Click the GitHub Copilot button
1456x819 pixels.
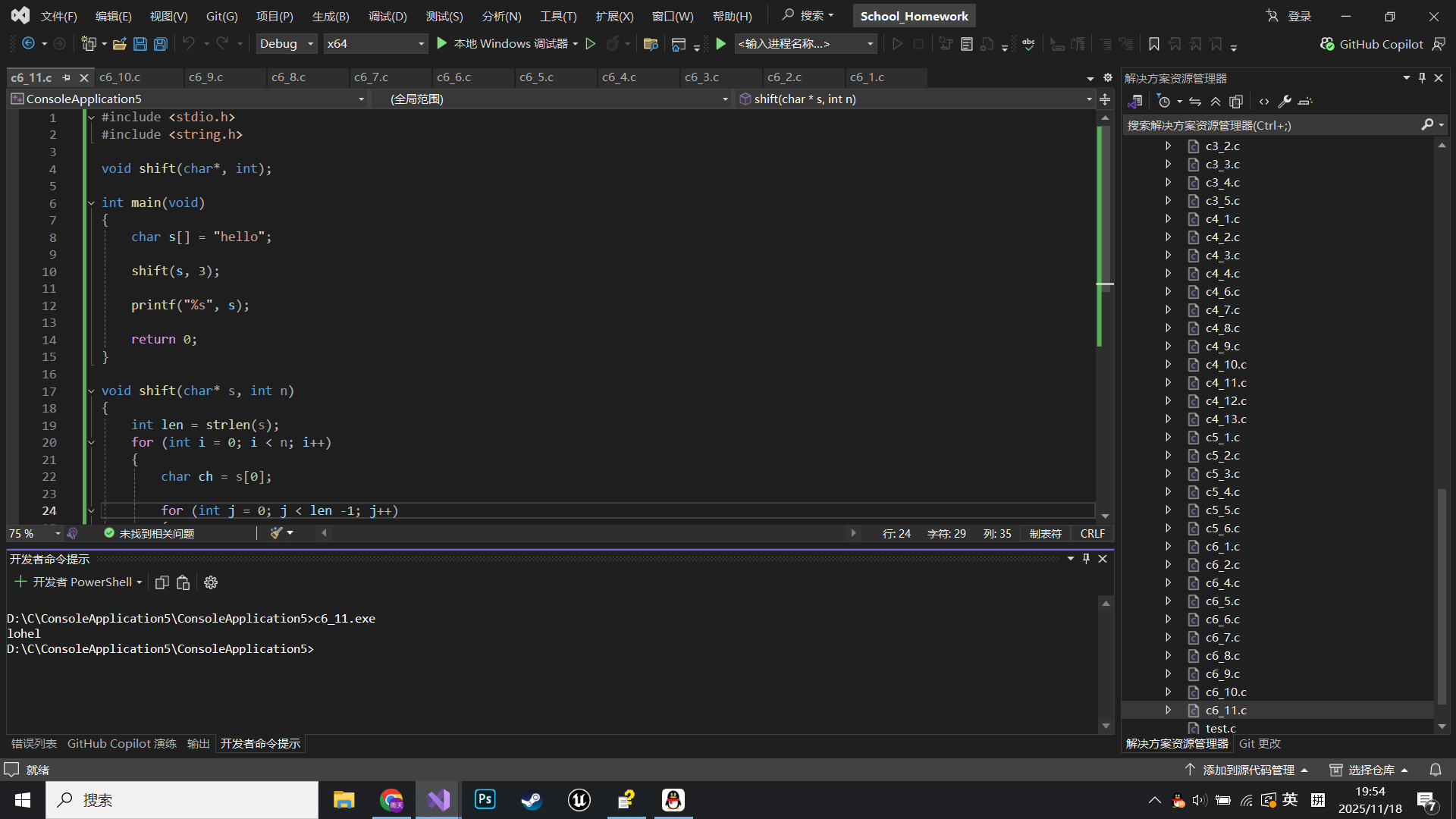(x=1373, y=44)
